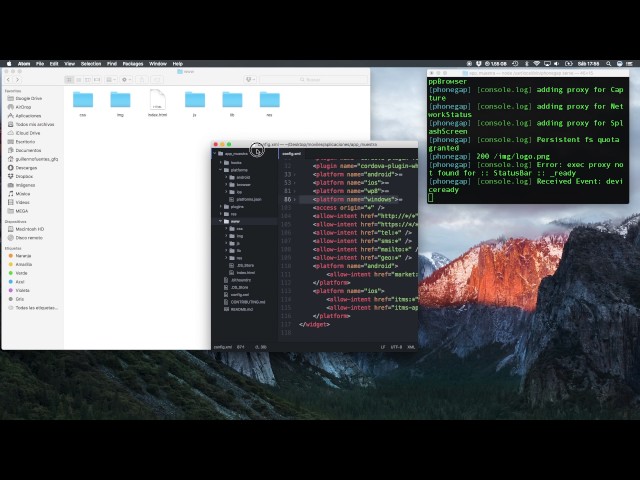Select the Violeta tag in Finder sidebar

[22, 290]
